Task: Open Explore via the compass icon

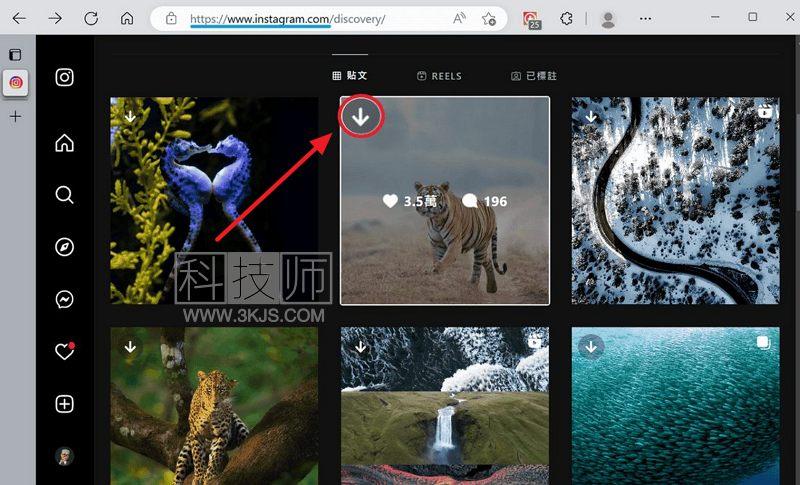Action: point(64,247)
